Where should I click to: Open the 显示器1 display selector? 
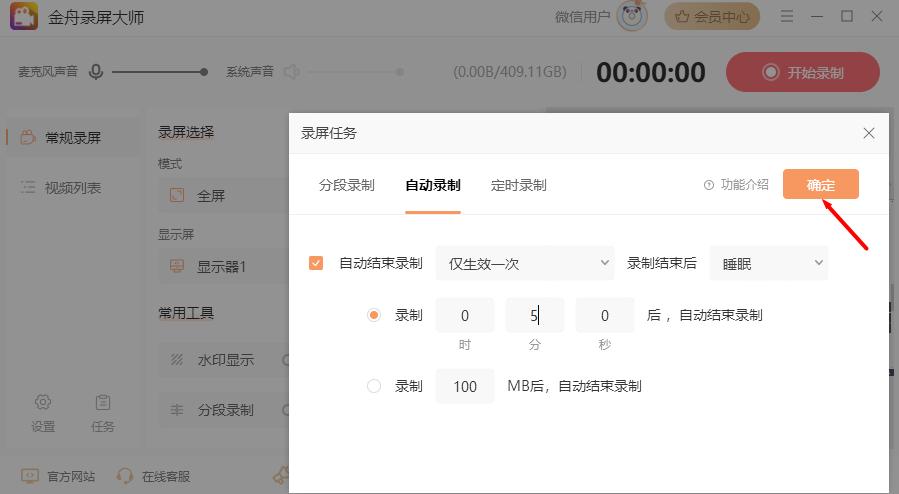(x=224, y=266)
